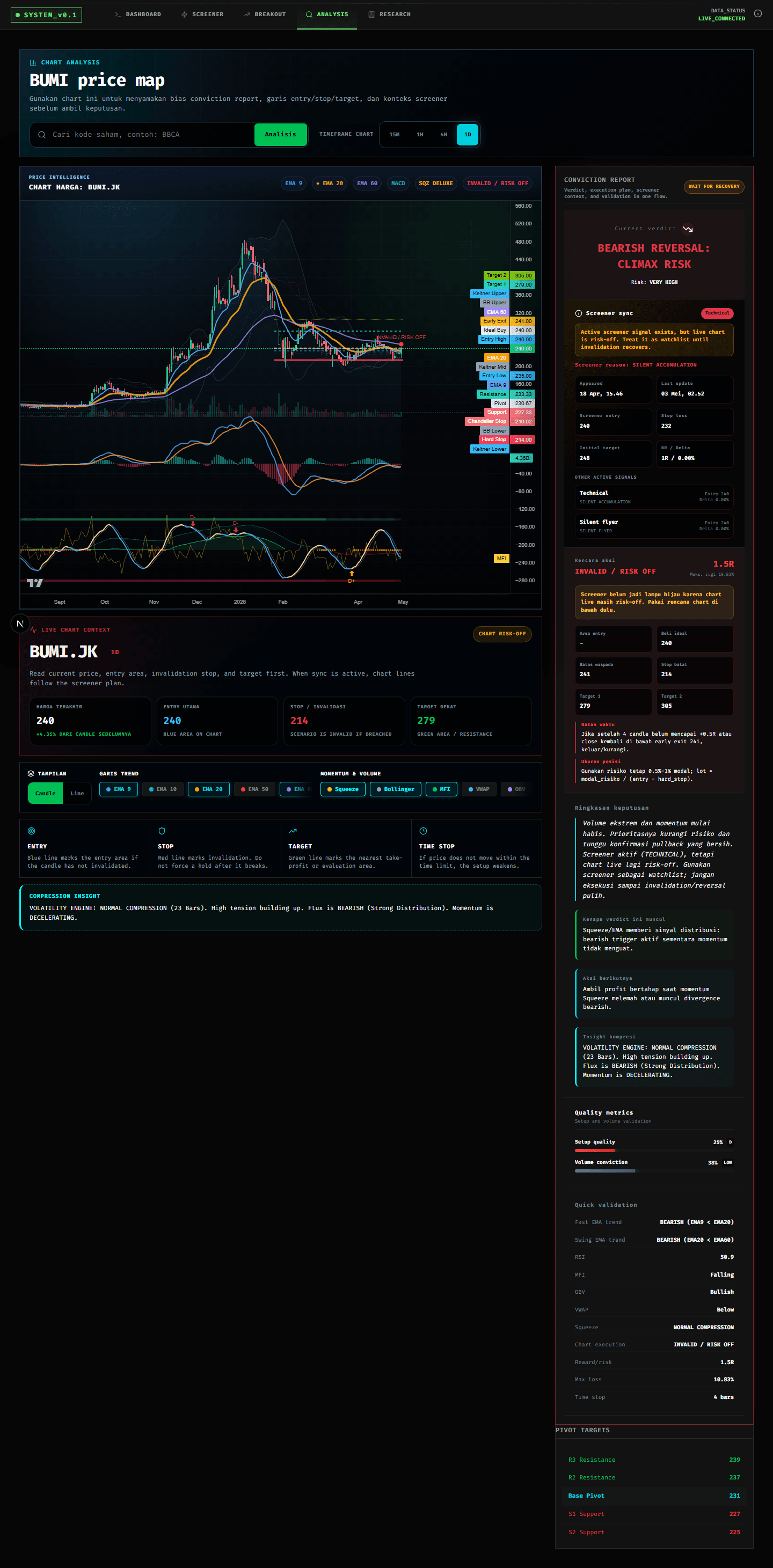Click the Next.js N dev badge
The height and width of the screenshot is (1568, 773).
click(x=20, y=624)
